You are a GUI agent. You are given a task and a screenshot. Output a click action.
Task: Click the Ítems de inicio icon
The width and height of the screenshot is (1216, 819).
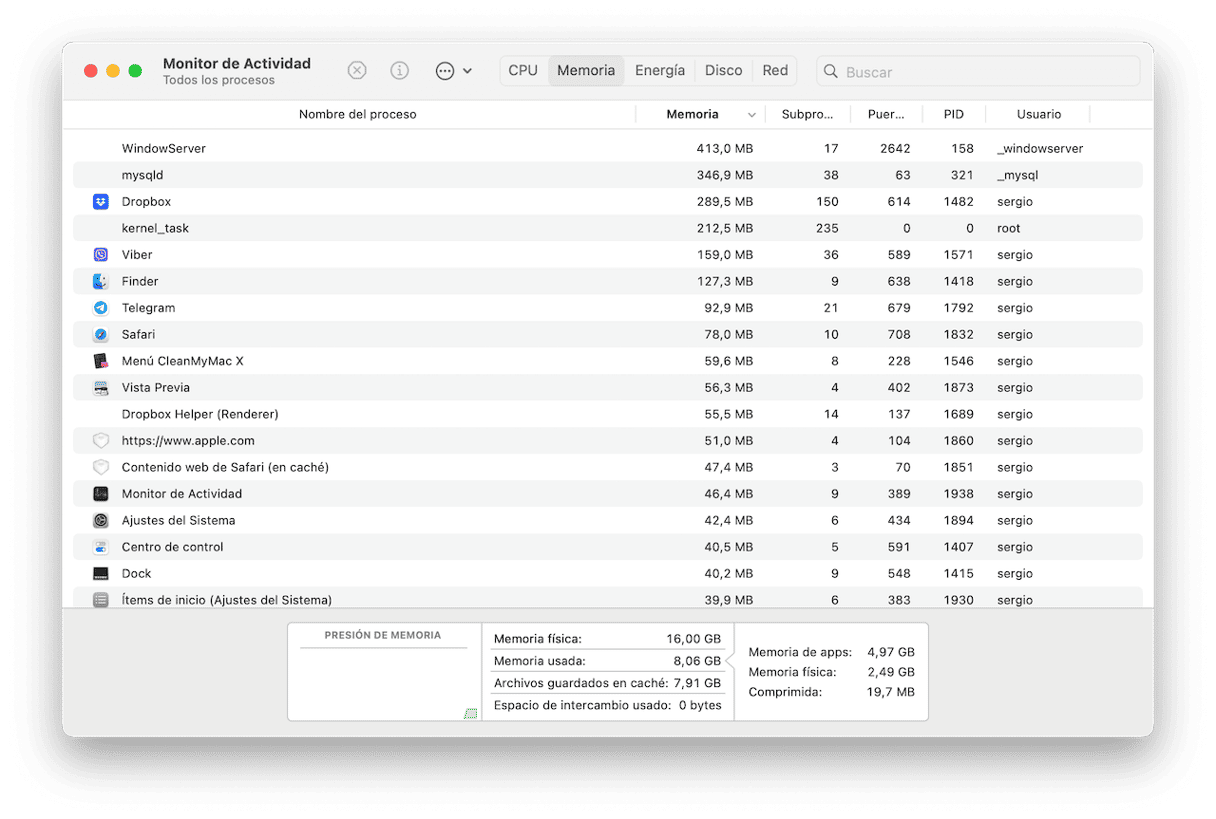point(100,600)
